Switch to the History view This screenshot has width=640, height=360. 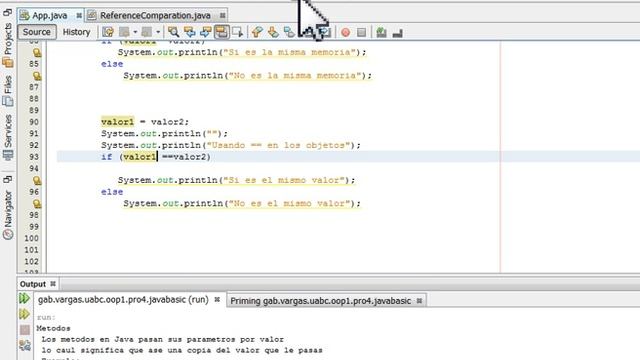coord(76,32)
